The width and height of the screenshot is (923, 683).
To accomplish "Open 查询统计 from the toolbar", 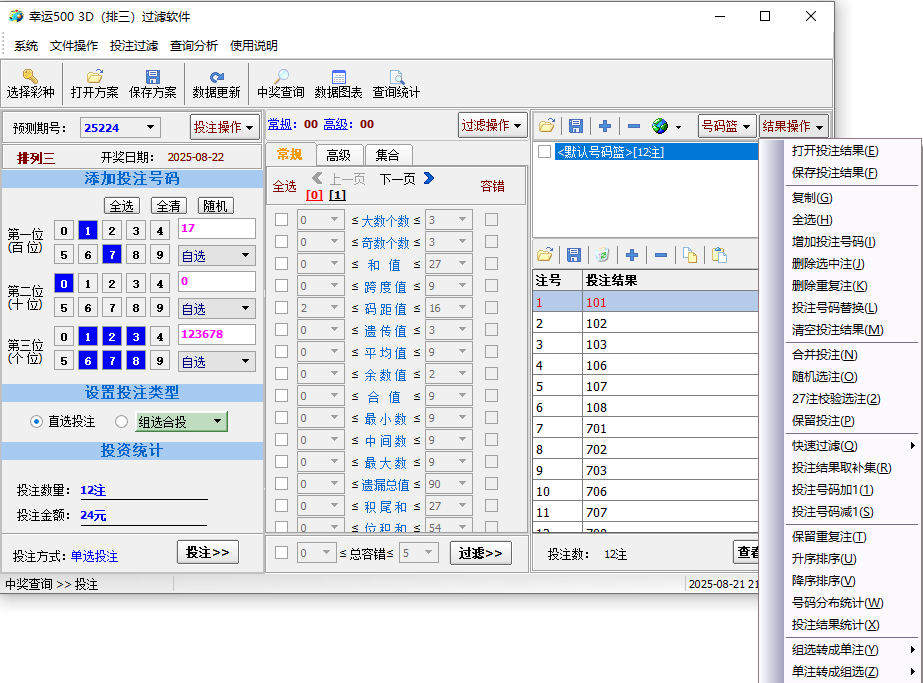I will click(x=396, y=77).
